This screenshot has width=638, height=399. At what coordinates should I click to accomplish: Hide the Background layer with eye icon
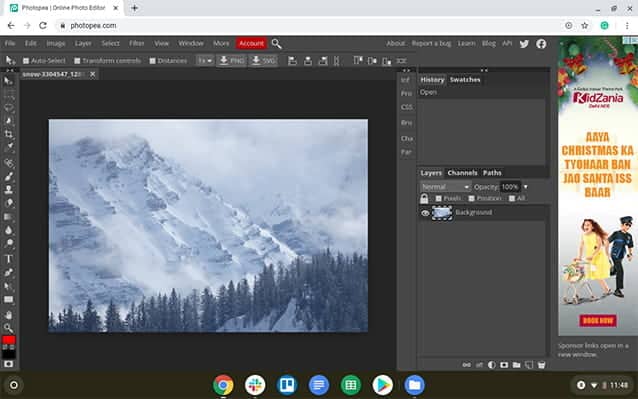(425, 213)
